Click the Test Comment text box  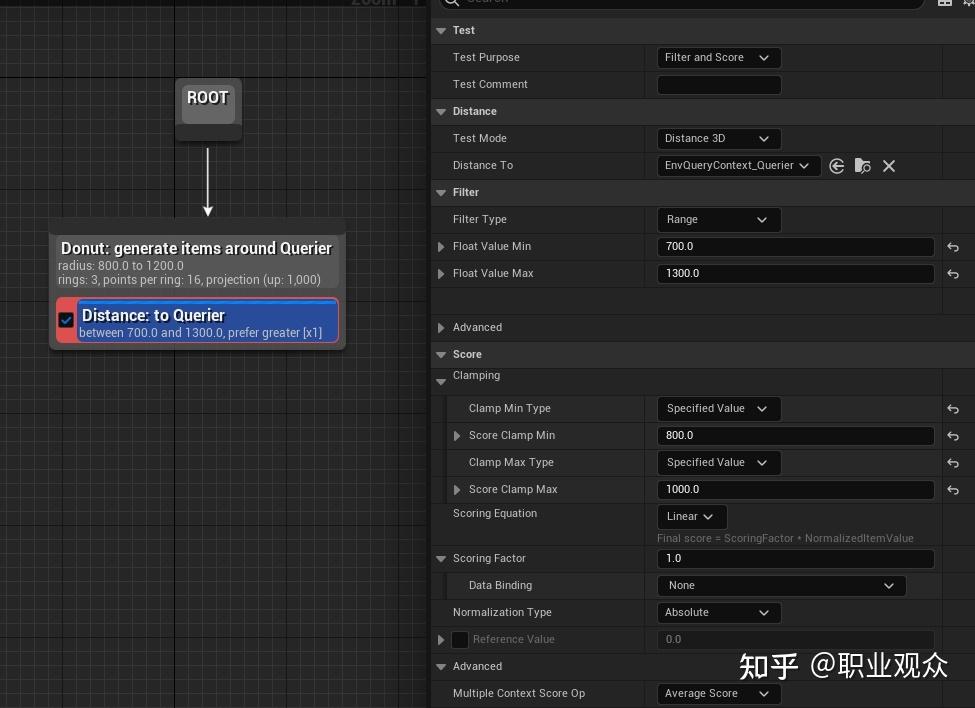[718, 84]
